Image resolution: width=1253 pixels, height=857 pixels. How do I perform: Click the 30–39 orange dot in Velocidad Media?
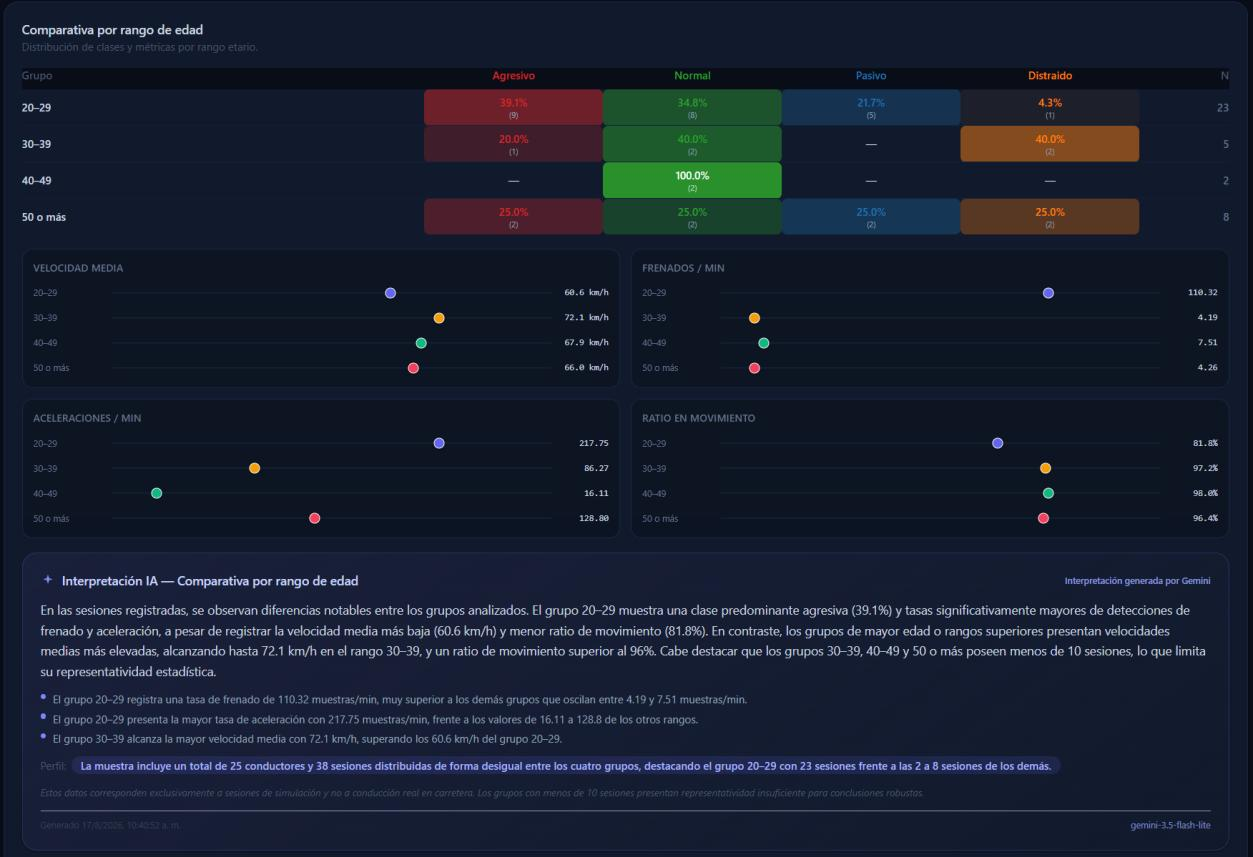439,318
